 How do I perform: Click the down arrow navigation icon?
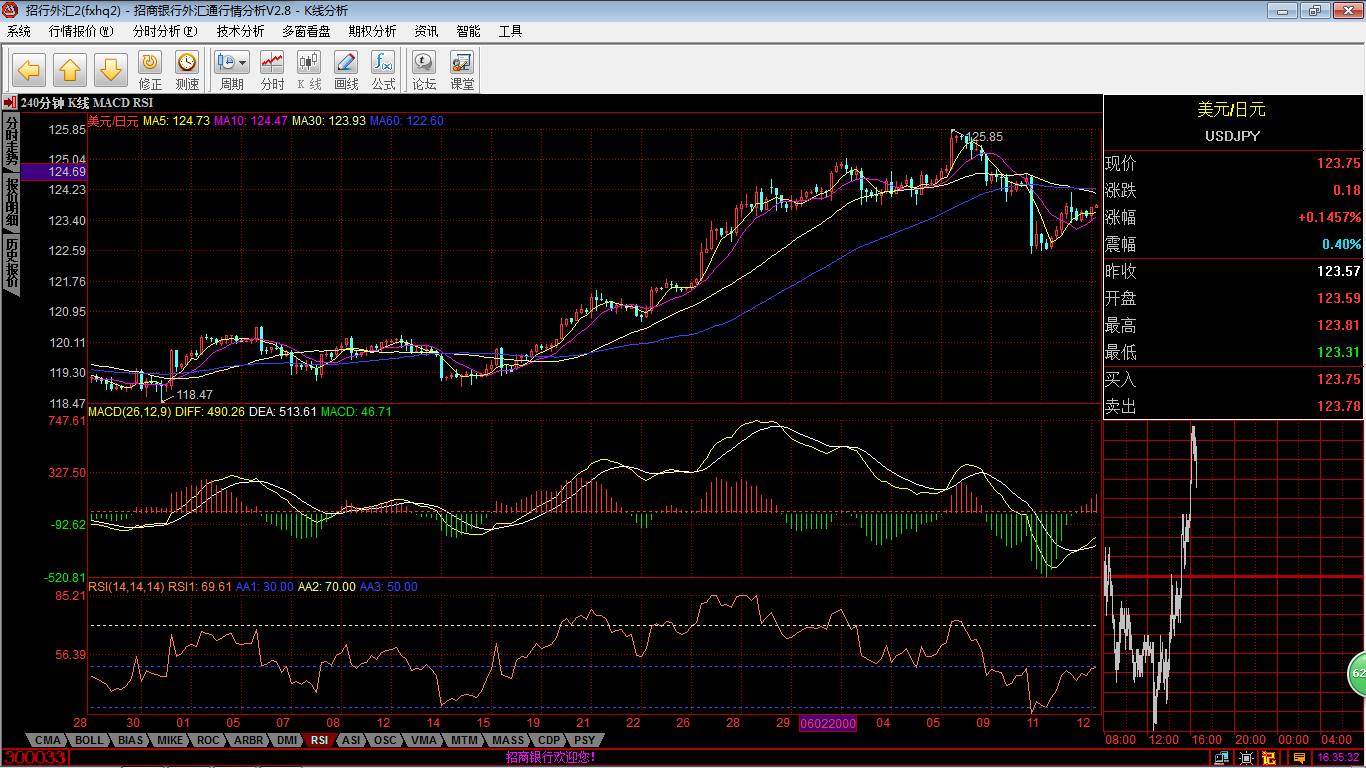click(110, 69)
